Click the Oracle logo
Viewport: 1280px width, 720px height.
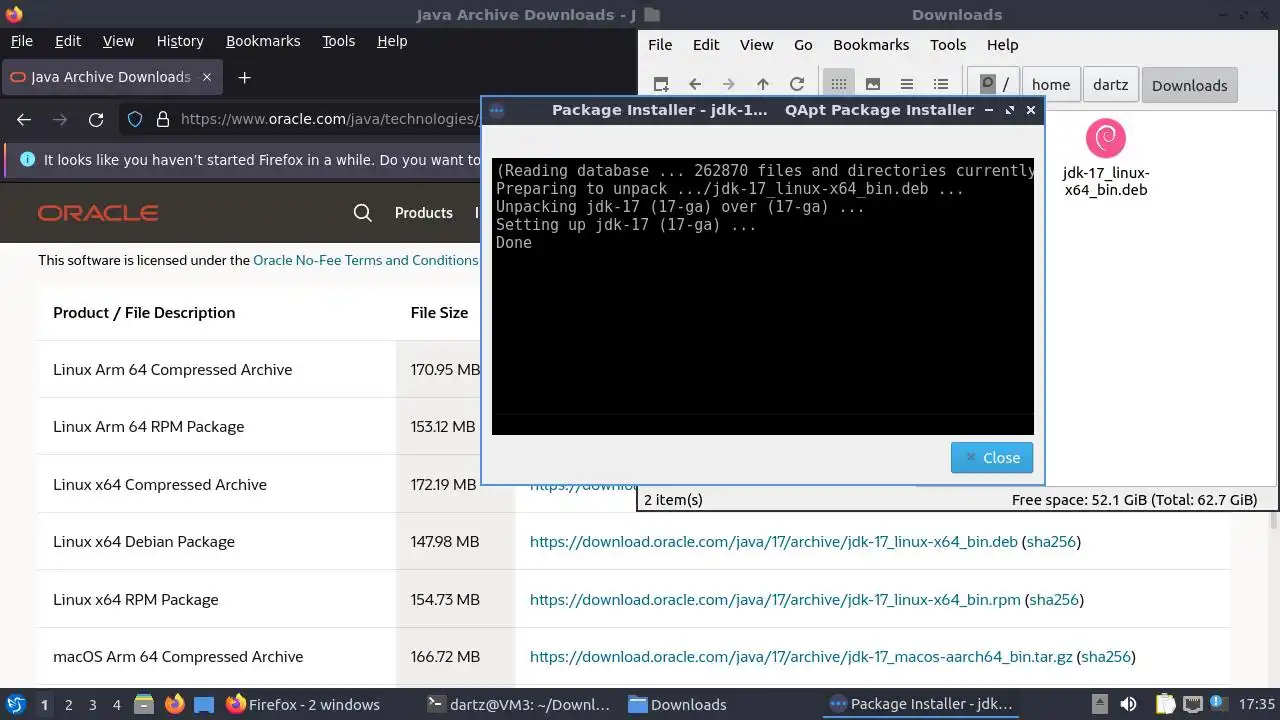pyautogui.click(x=98, y=213)
